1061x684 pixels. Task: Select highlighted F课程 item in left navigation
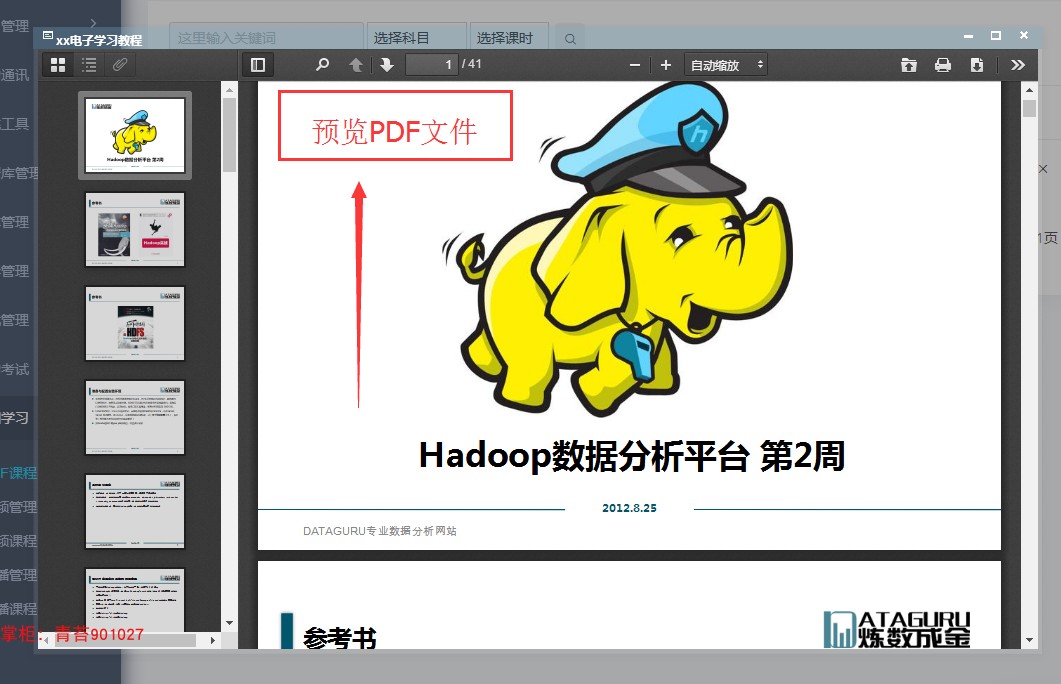pos(19,473)
